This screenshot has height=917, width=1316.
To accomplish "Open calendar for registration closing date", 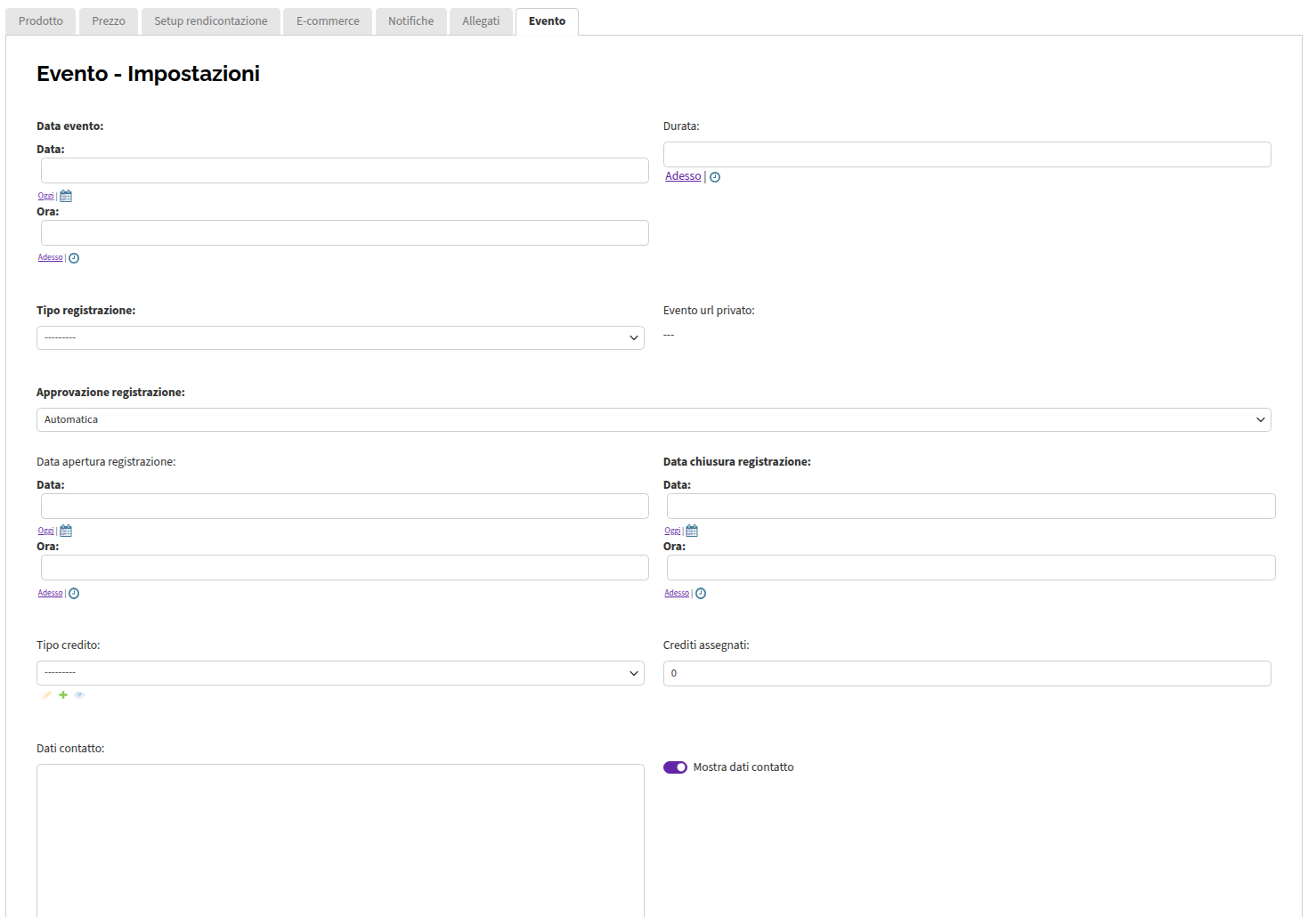I will point(692,531).
